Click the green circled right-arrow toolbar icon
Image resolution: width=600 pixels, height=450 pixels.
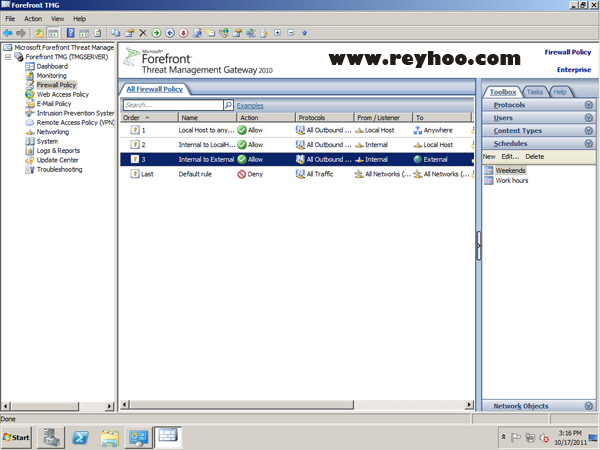point(156,33)
